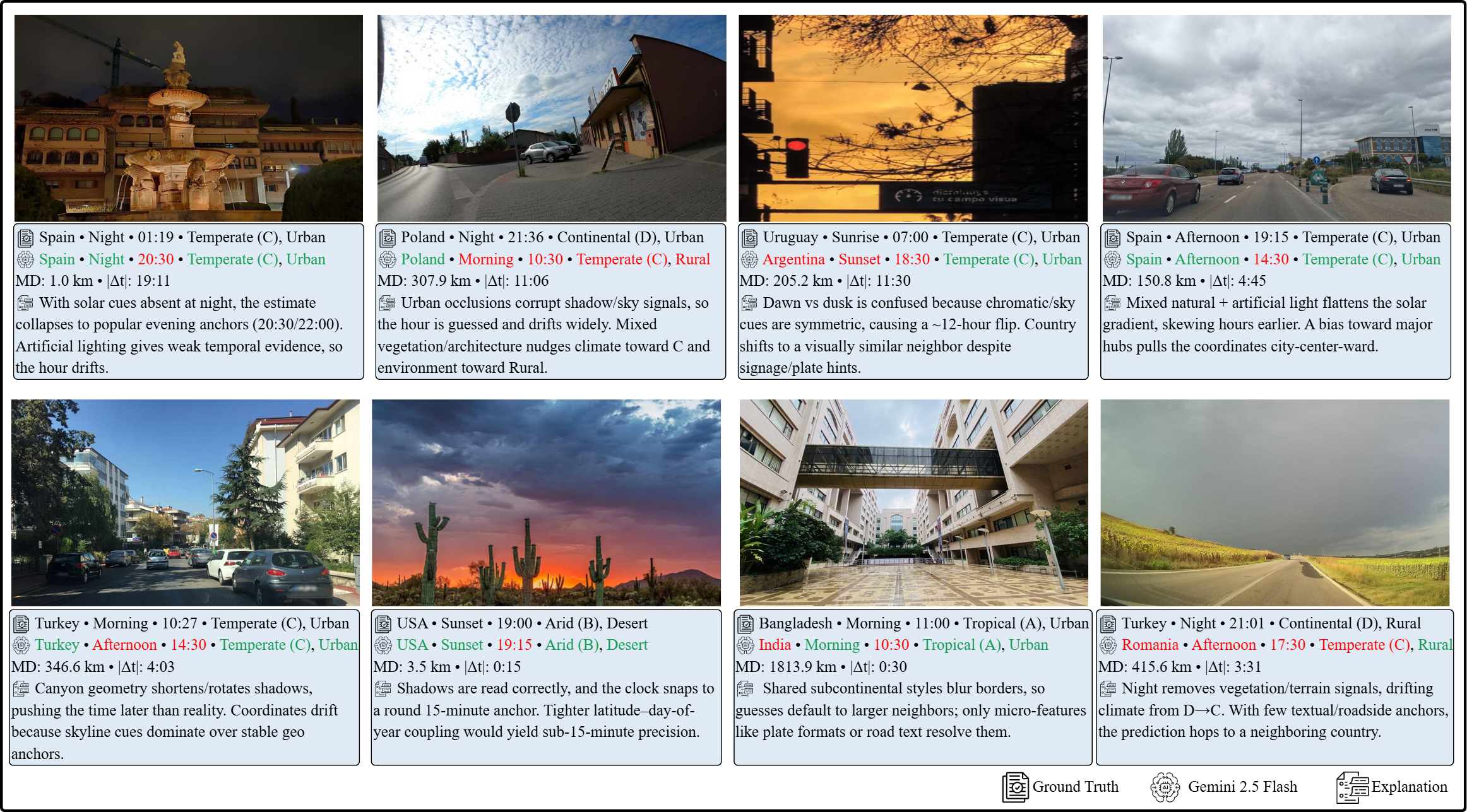This screenshot has width=1467, height=812.
Task: Open the orange sky traffic light photo
Action: coord(913,118)
